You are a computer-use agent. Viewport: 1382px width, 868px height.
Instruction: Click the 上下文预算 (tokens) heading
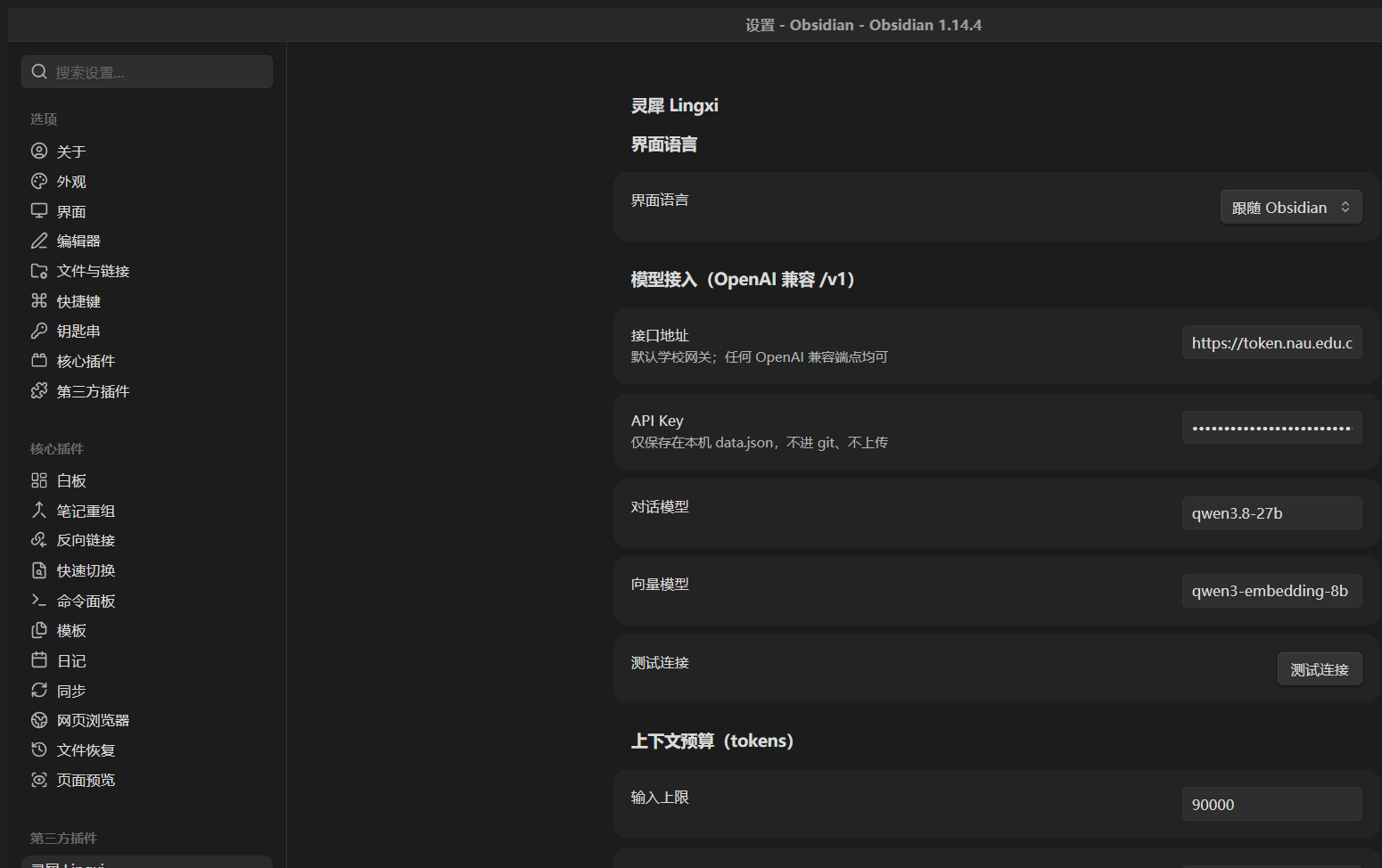coord(712,741)
